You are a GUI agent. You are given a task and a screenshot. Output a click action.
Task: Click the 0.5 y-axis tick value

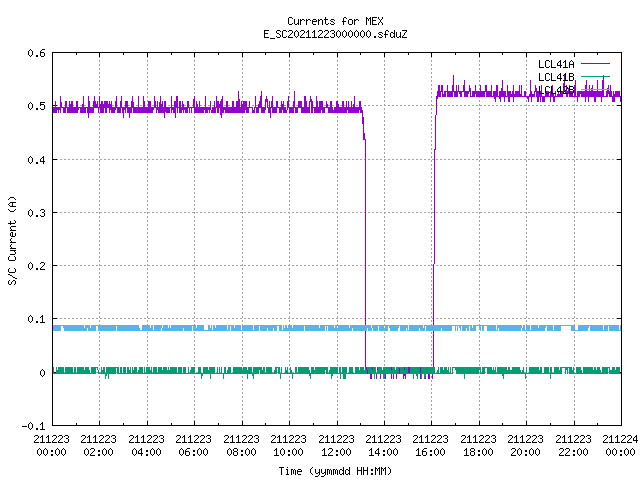coord(36,106)
